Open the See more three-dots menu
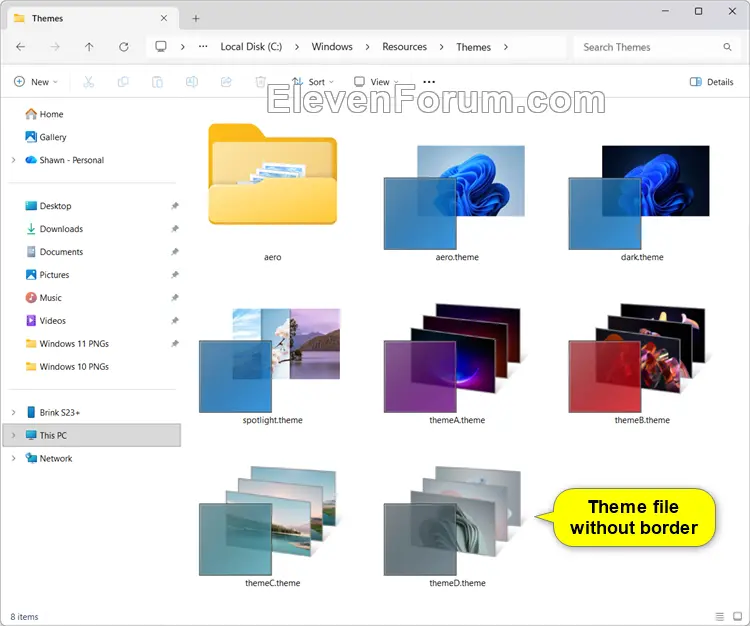The width and height of the screenshot is (750, 626). 429,82
